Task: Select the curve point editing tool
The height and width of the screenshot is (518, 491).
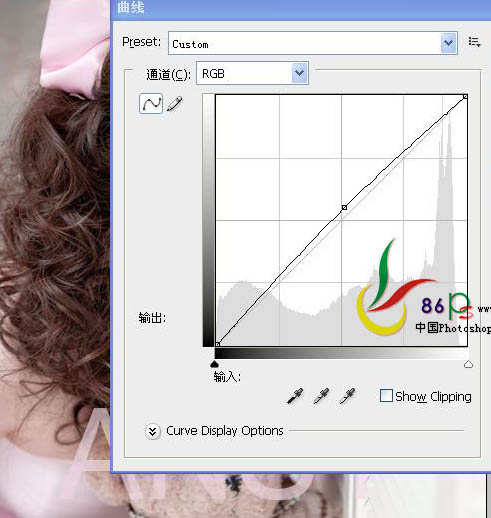Action: (151, 104)
